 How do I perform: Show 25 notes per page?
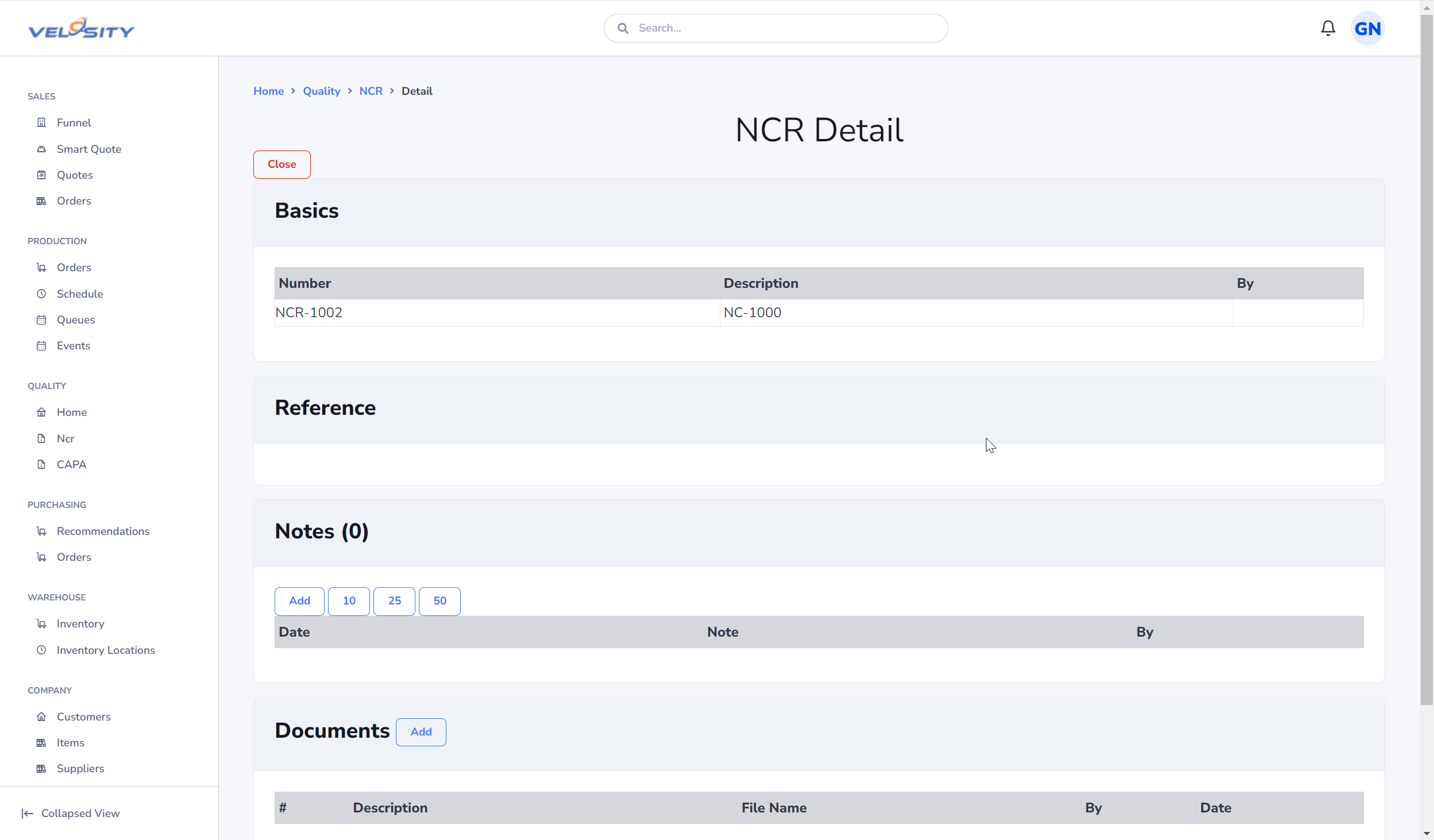(x=394, y=601)
